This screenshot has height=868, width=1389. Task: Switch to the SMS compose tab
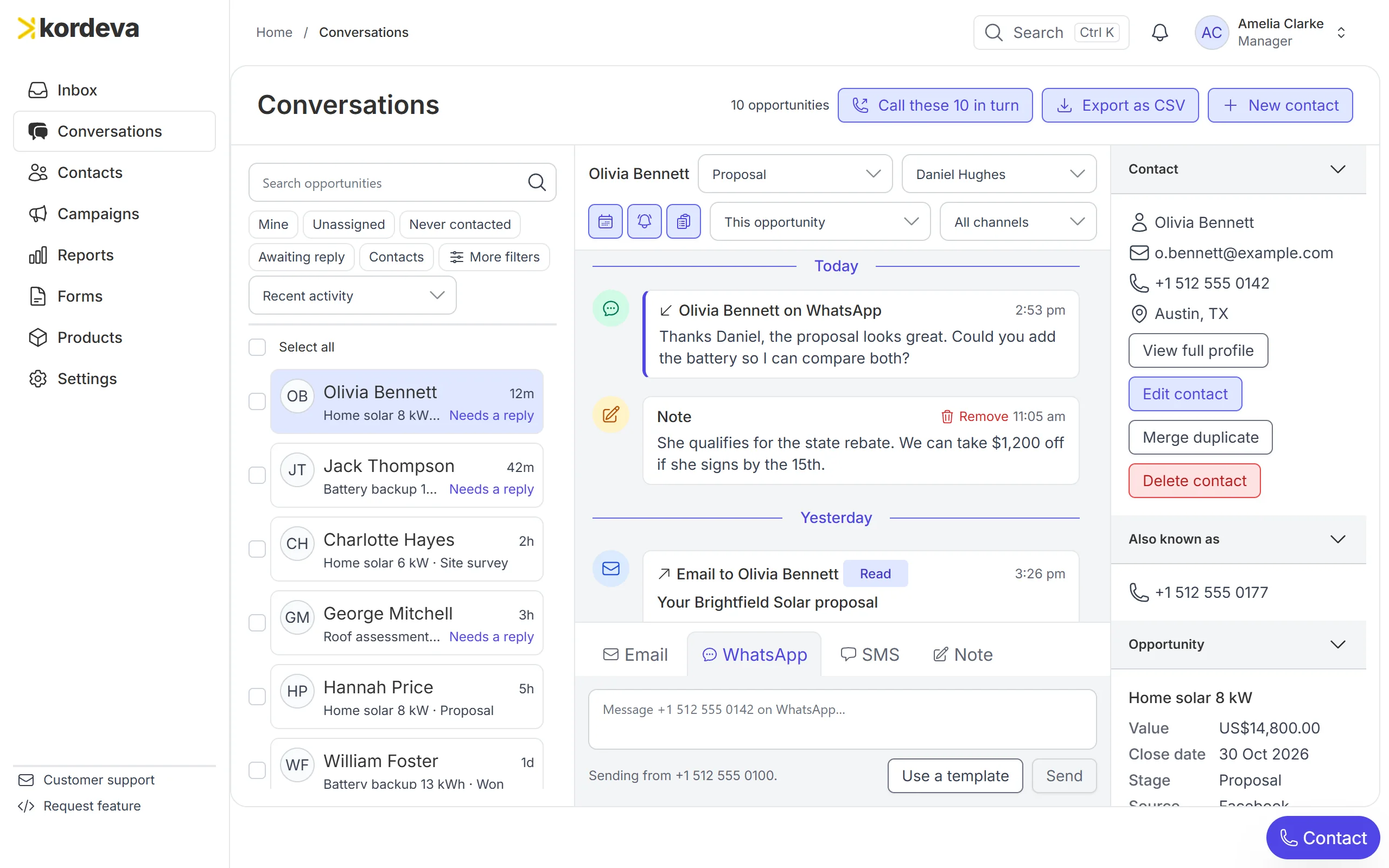[x=870, y=654]
